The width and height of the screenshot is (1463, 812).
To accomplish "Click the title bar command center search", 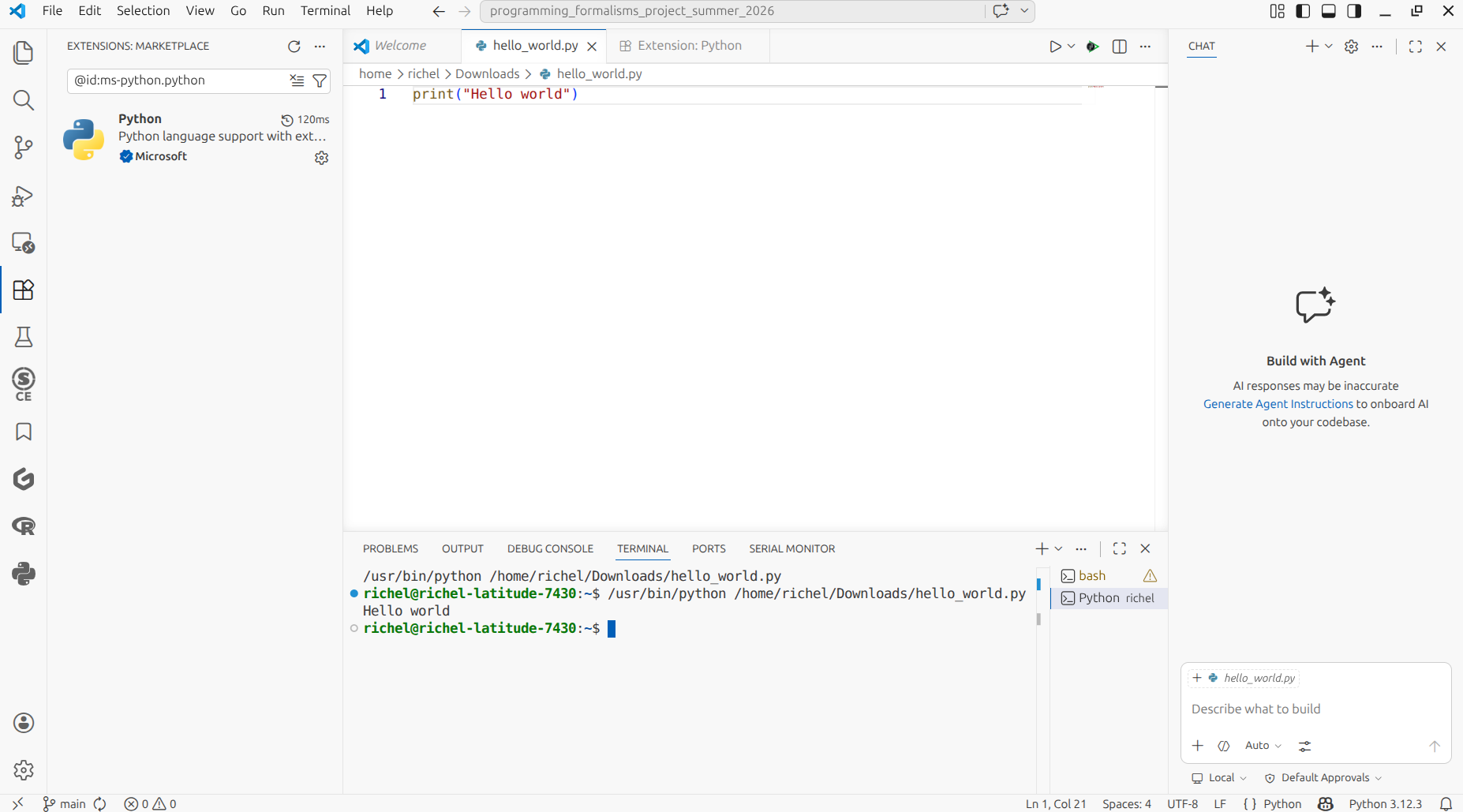I will click(x=732, y=11).
